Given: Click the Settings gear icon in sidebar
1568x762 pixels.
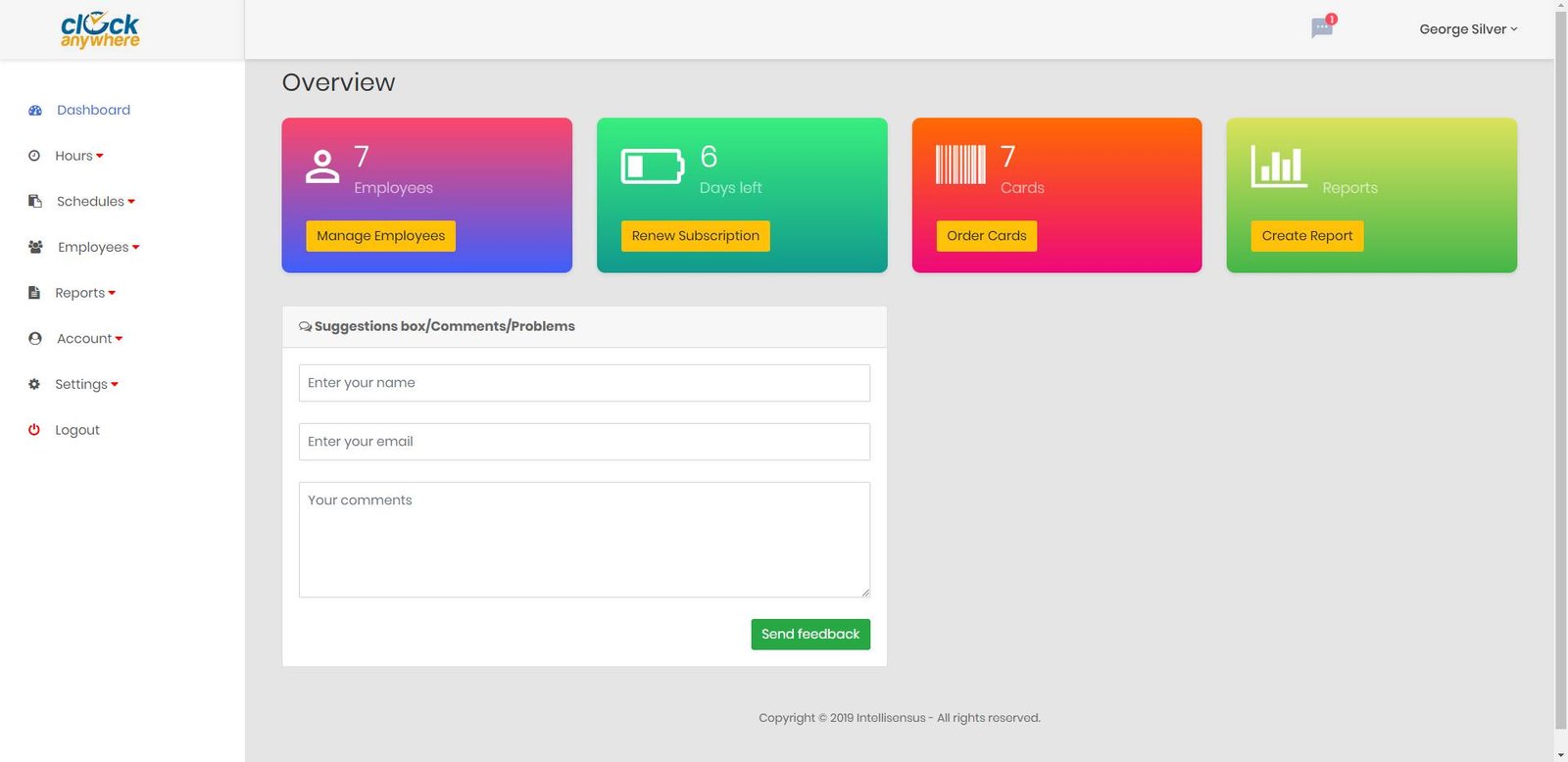Looking at the screenshot, I should pyautogui.click(x=34, y=384).
